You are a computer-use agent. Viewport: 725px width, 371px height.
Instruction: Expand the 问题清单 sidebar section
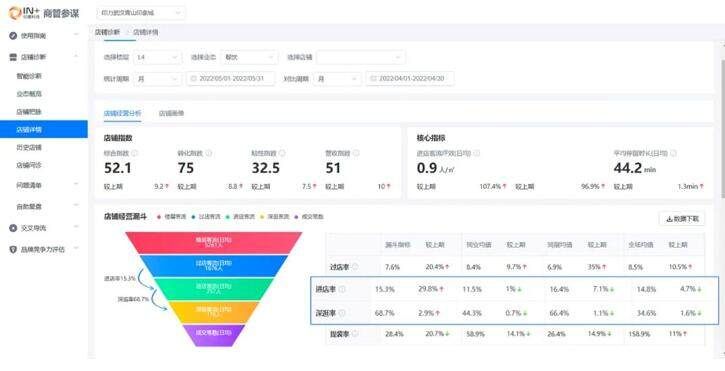(x=46, y=185)
